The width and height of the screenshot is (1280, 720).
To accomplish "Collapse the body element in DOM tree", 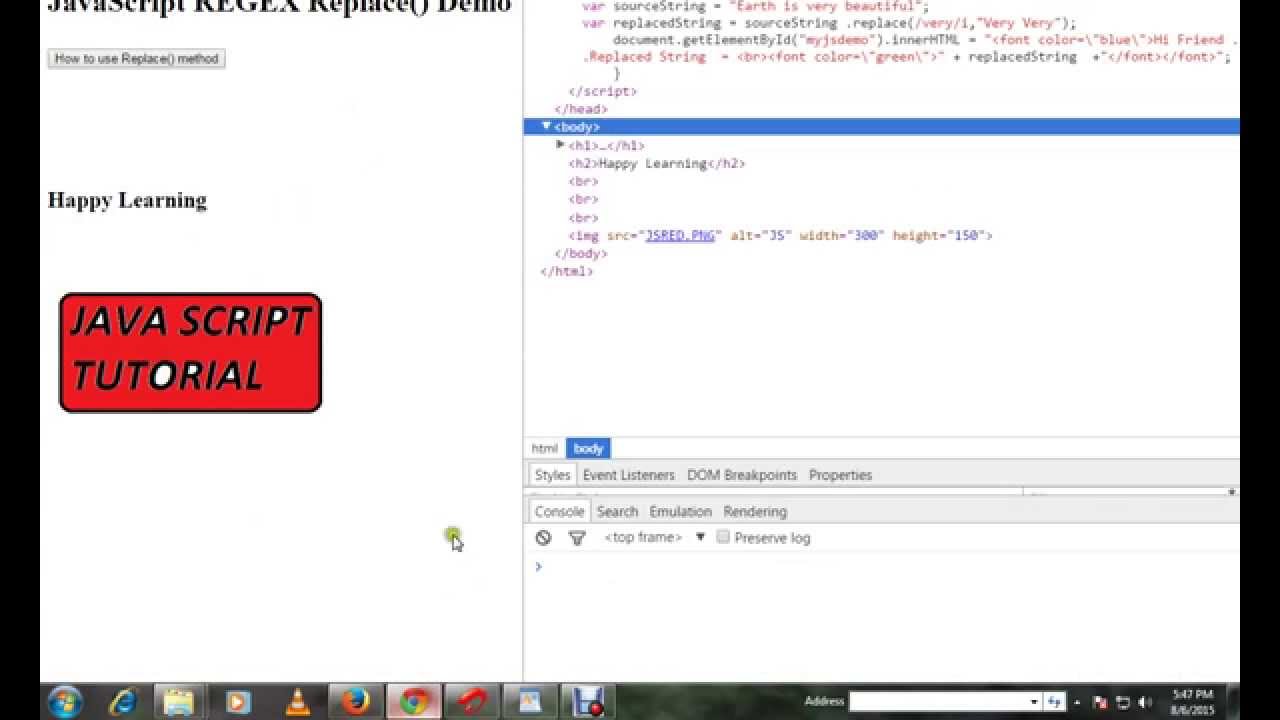I will 546,126.
